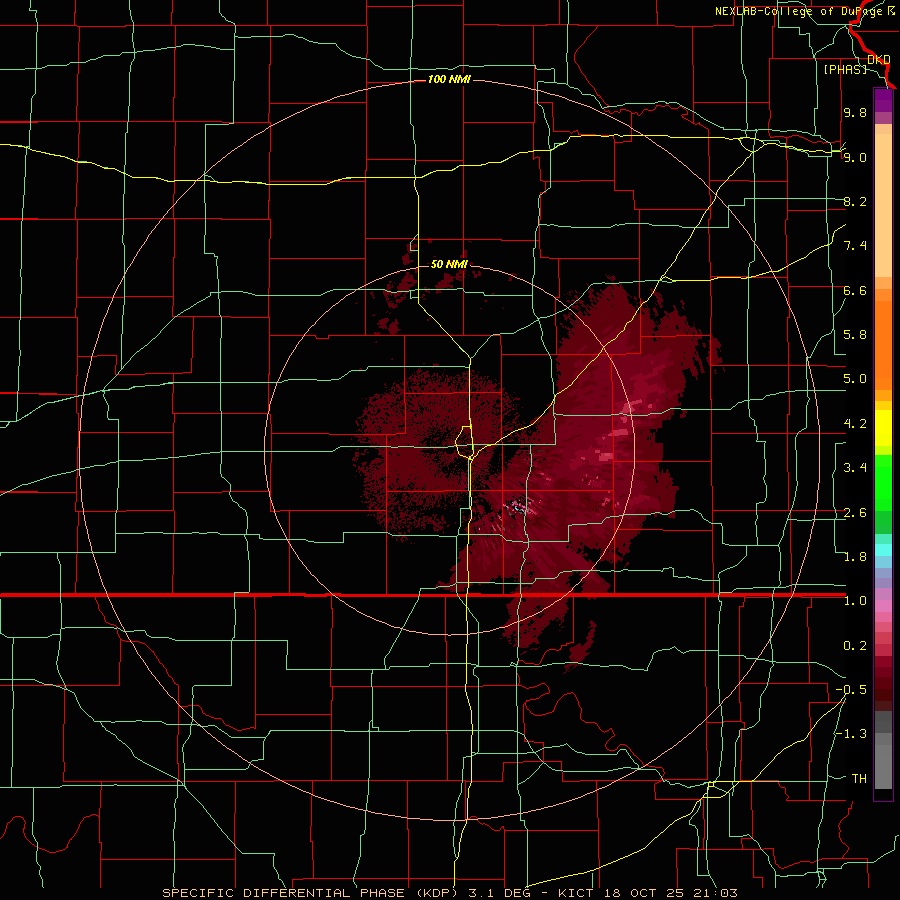Click the 1.0 scale value
Image resolution: width=900 pixels, height=900 pixels.
click(855, 601)
